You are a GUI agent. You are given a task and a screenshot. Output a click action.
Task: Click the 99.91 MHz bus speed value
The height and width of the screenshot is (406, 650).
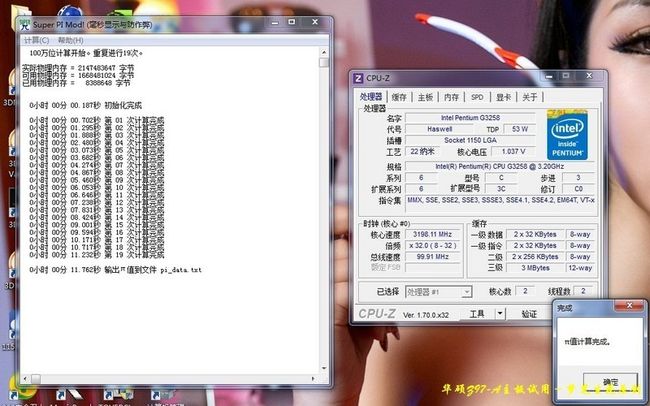(x=432, y=257)
